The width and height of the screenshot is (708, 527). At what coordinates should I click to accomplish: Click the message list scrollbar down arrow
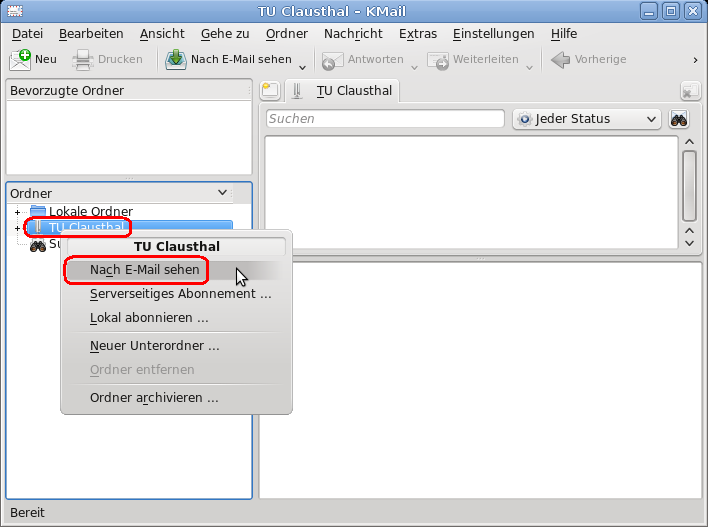[x=689, y=243]
